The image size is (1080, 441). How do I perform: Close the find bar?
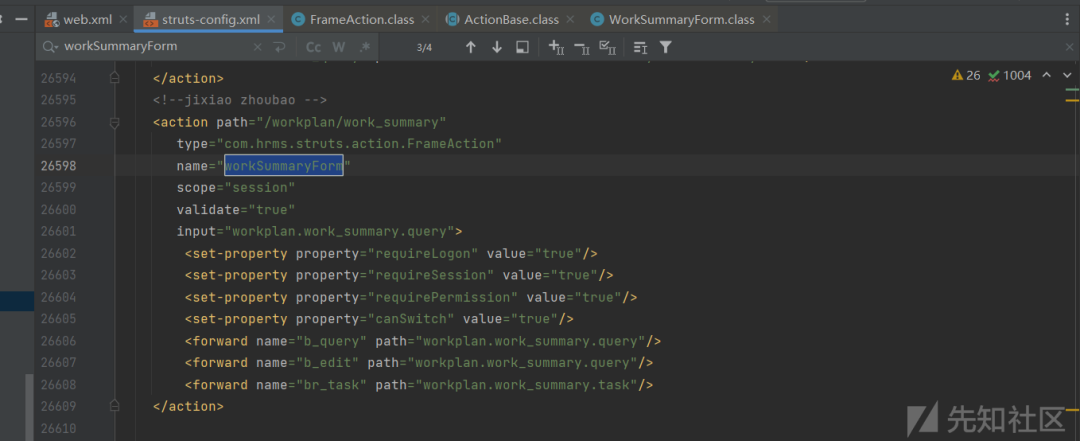(x=1068, y=47)
